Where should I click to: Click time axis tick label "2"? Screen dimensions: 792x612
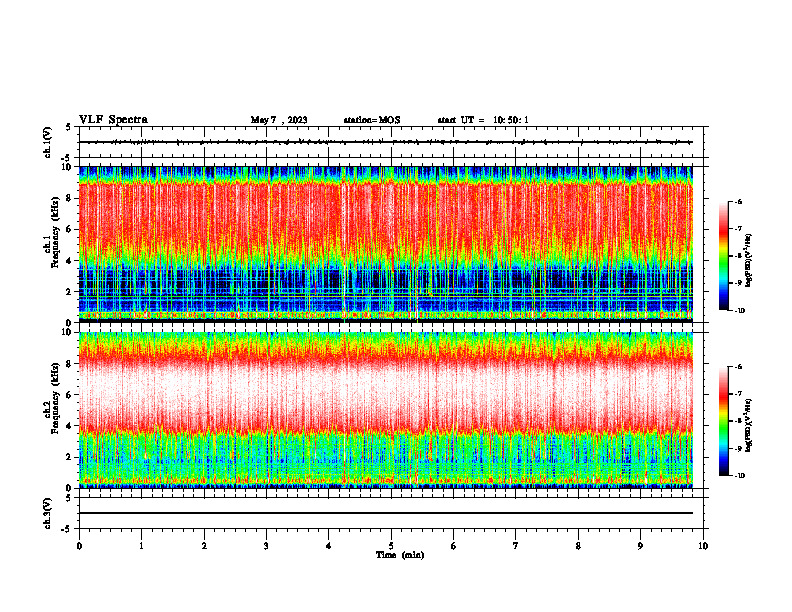point(204,546)
